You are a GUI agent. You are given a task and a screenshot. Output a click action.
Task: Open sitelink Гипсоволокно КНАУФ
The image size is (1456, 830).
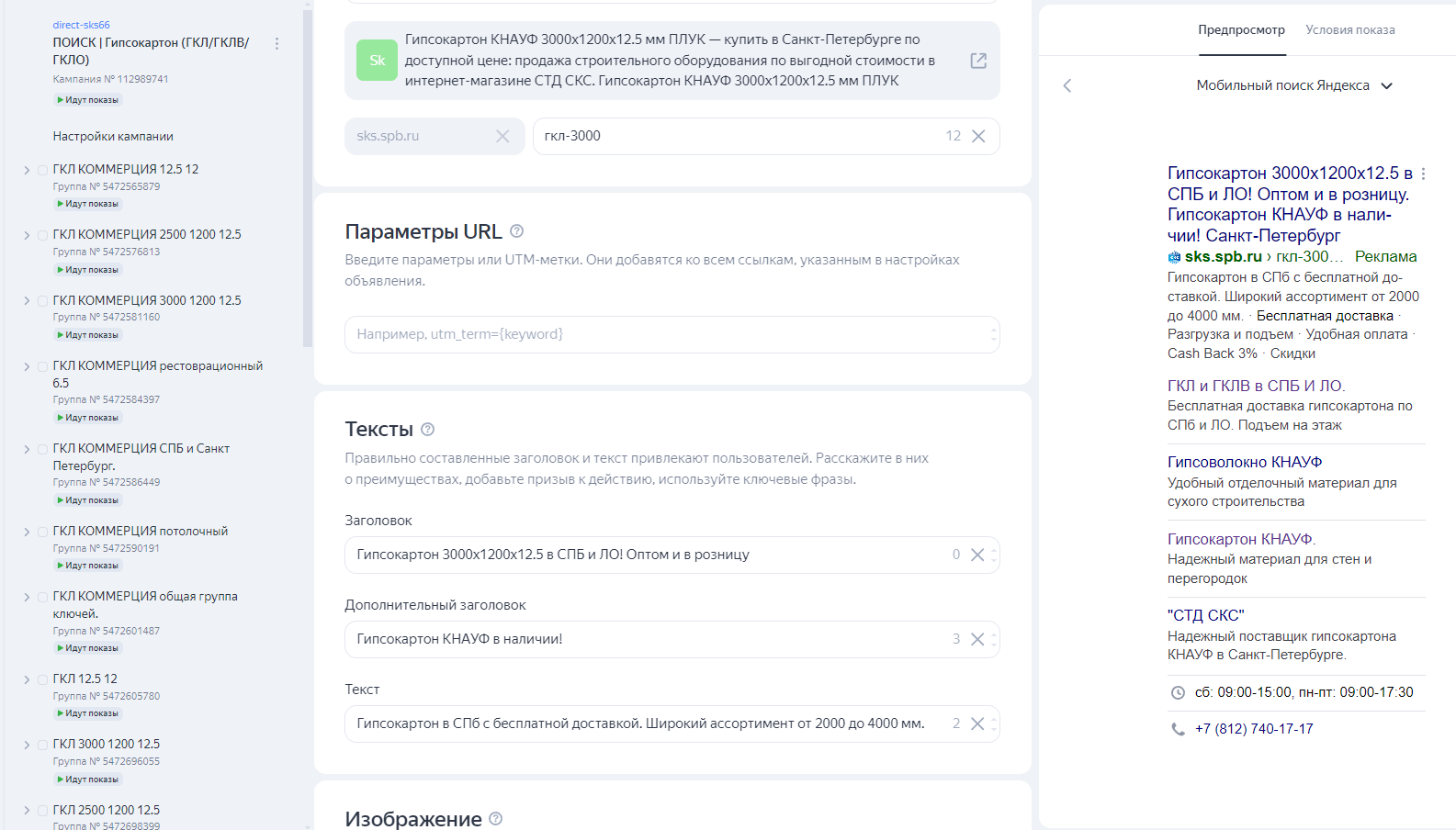[1245, 463]
